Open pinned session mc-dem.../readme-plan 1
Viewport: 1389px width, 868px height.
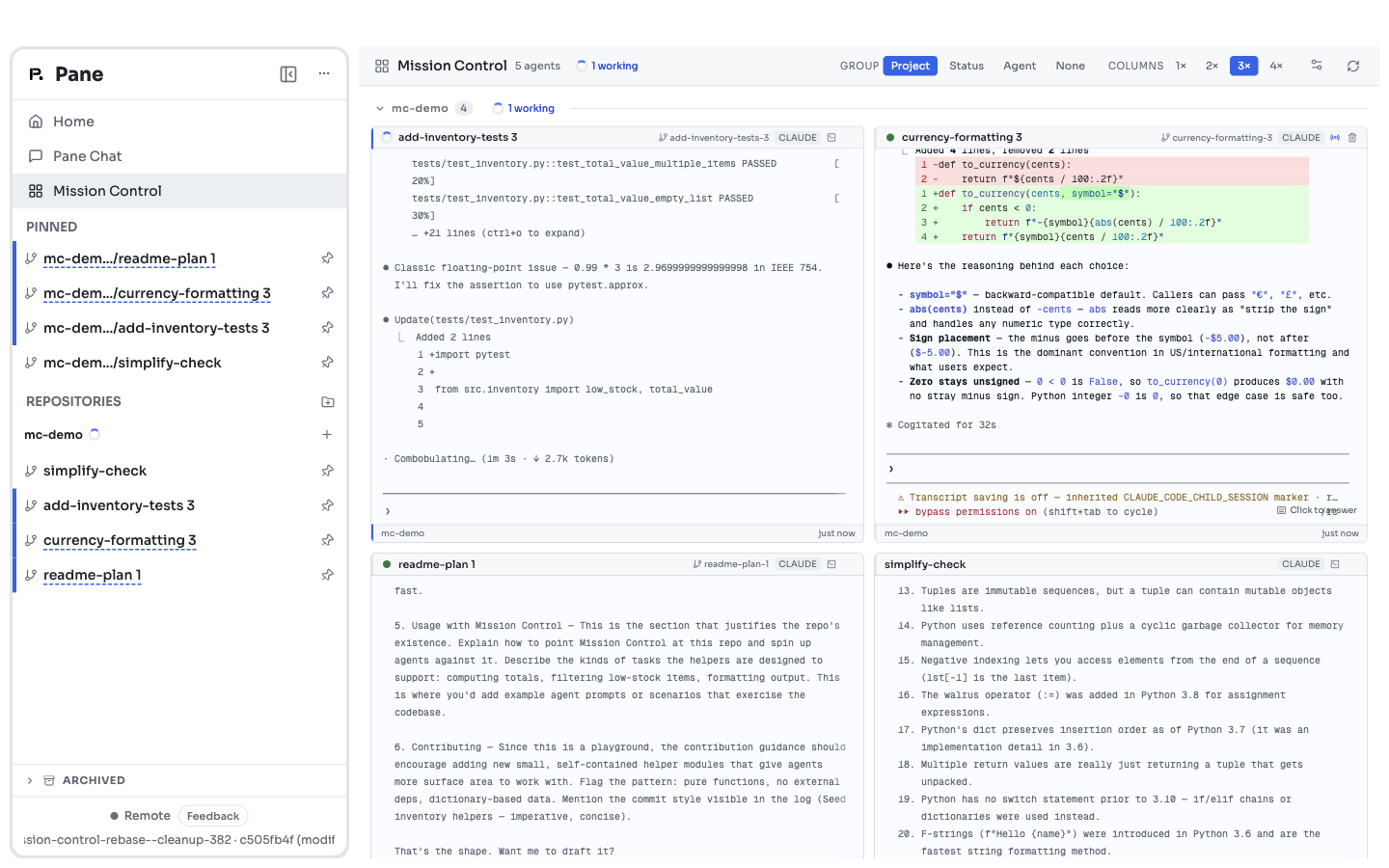click(129, 258)
